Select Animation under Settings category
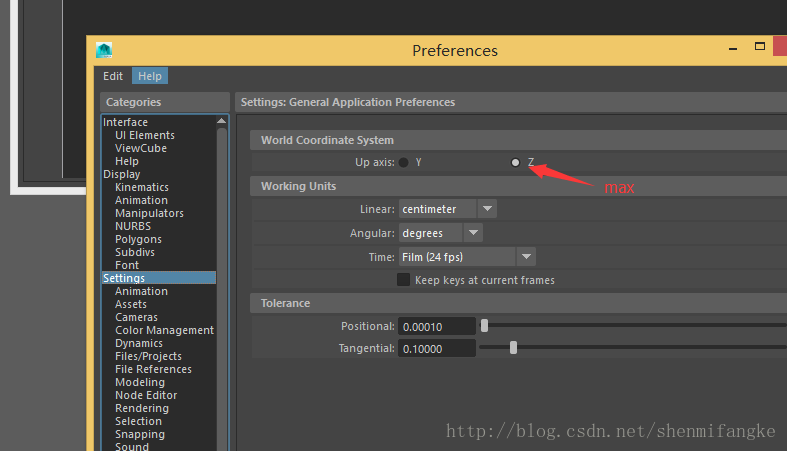Image resolution: width=787 pixels, height=451 pixels. pos(141,291)
